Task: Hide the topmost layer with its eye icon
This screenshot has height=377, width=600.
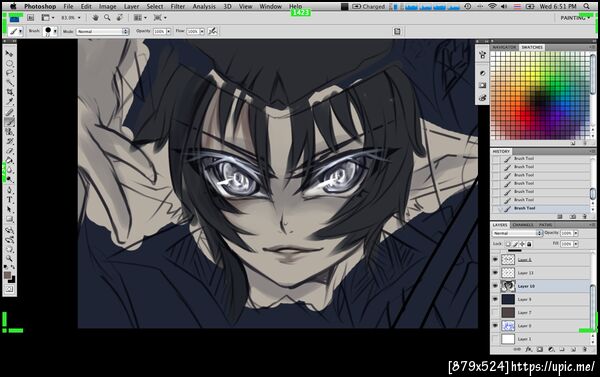Action: 496,259
